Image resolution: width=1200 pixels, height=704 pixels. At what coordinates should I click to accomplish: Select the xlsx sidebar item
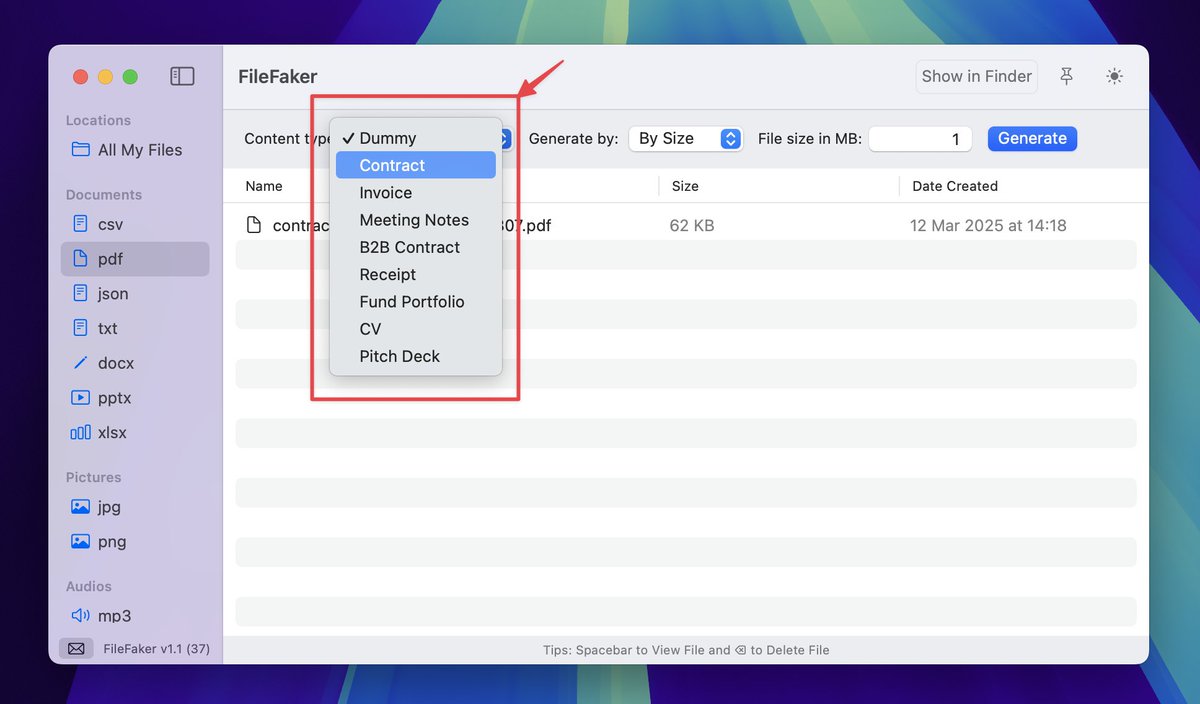pos(135,433)
